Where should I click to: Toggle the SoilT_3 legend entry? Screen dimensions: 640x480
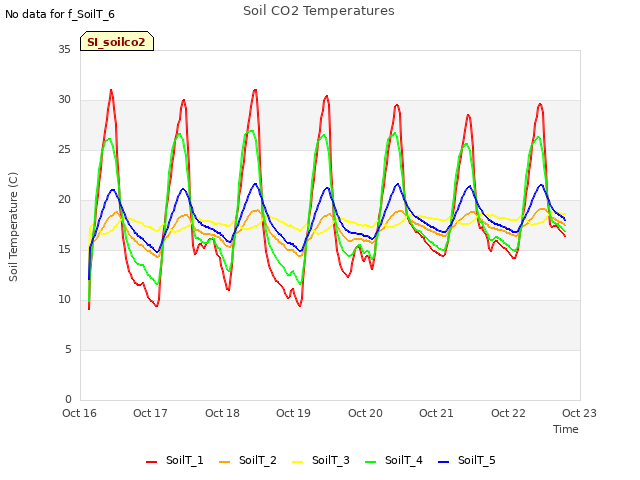[x=321, y=460]
